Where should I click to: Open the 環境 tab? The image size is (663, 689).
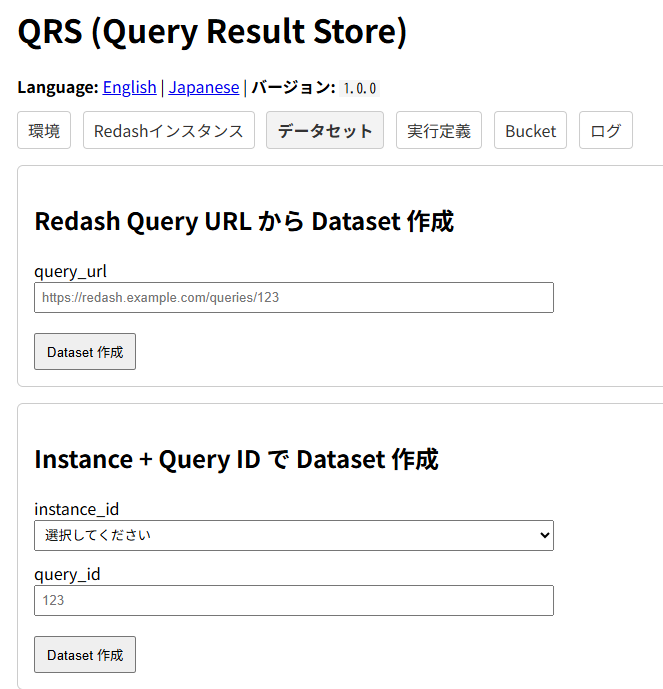click(44, 131)
